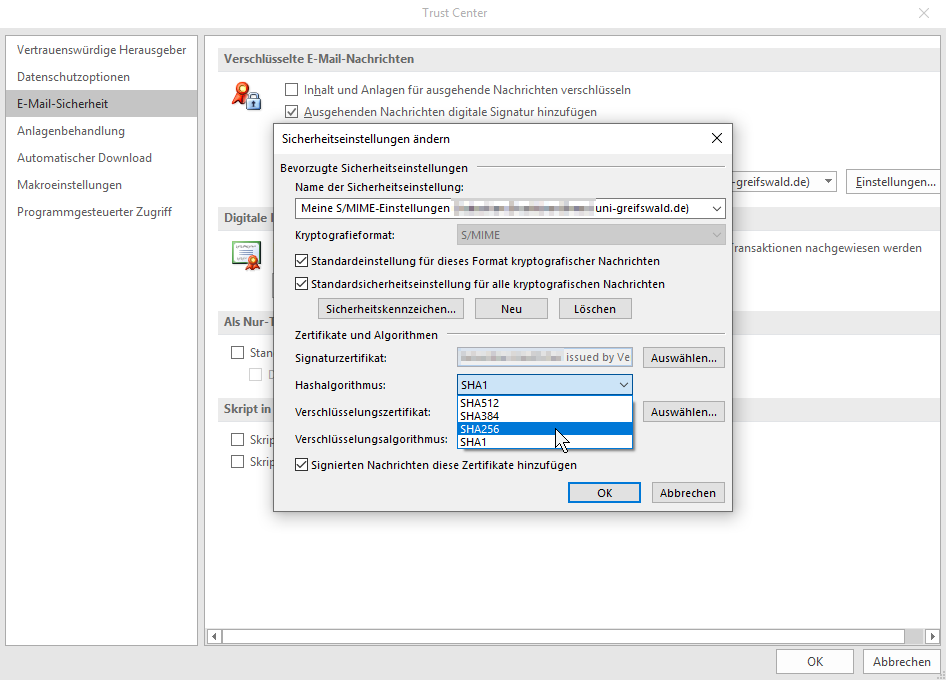Viewport: 946px width, 680px height.
Task: Toggle Signierten Nachrichten diese Zertifikate hinzufügen
Action: point(302,465)
